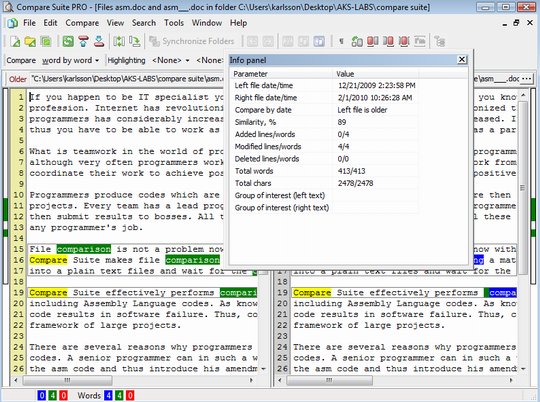The width and height of the screenshot is (540, 402).
Task: Click left pane horizontal scrollbar thumb
Action: point(67,380)
